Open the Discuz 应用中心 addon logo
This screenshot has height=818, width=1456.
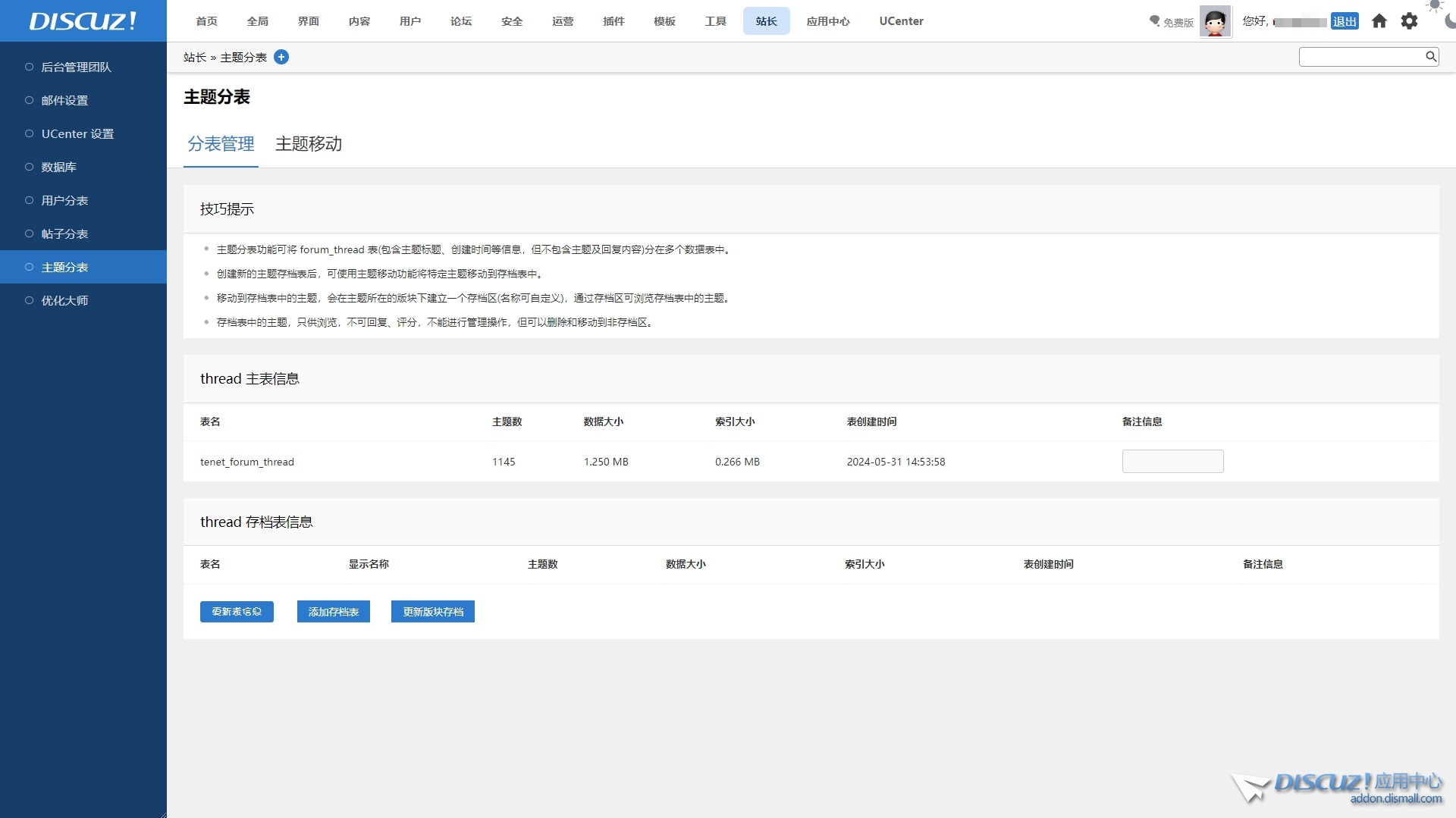[1337, 787]
